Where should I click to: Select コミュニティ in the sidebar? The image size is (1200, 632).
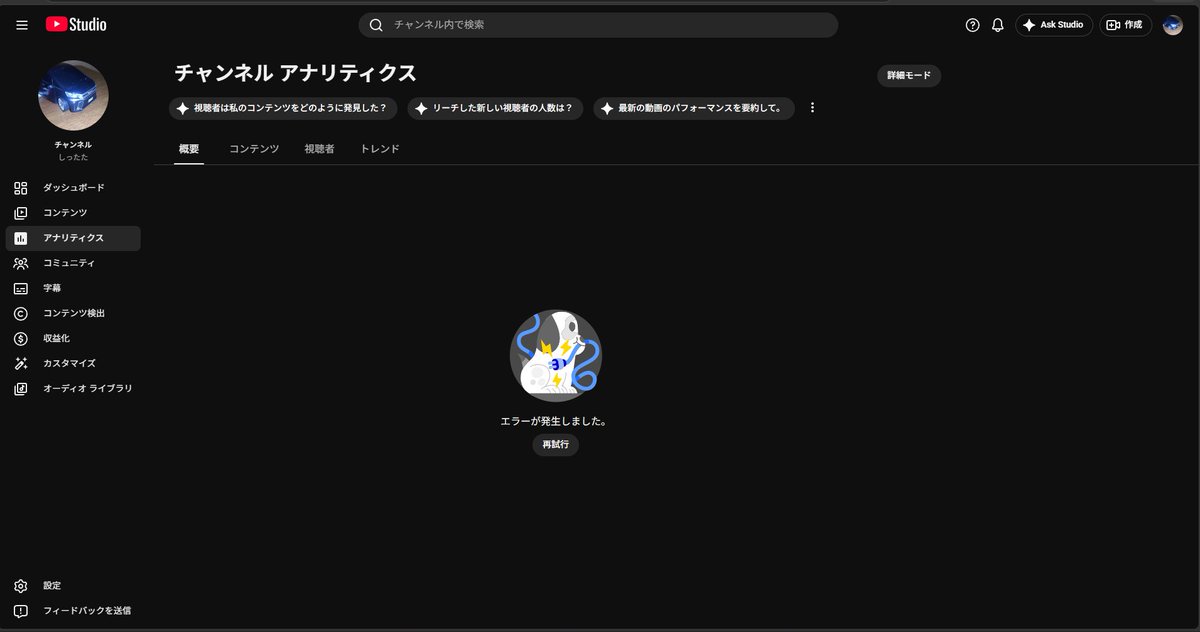point(73,263)
